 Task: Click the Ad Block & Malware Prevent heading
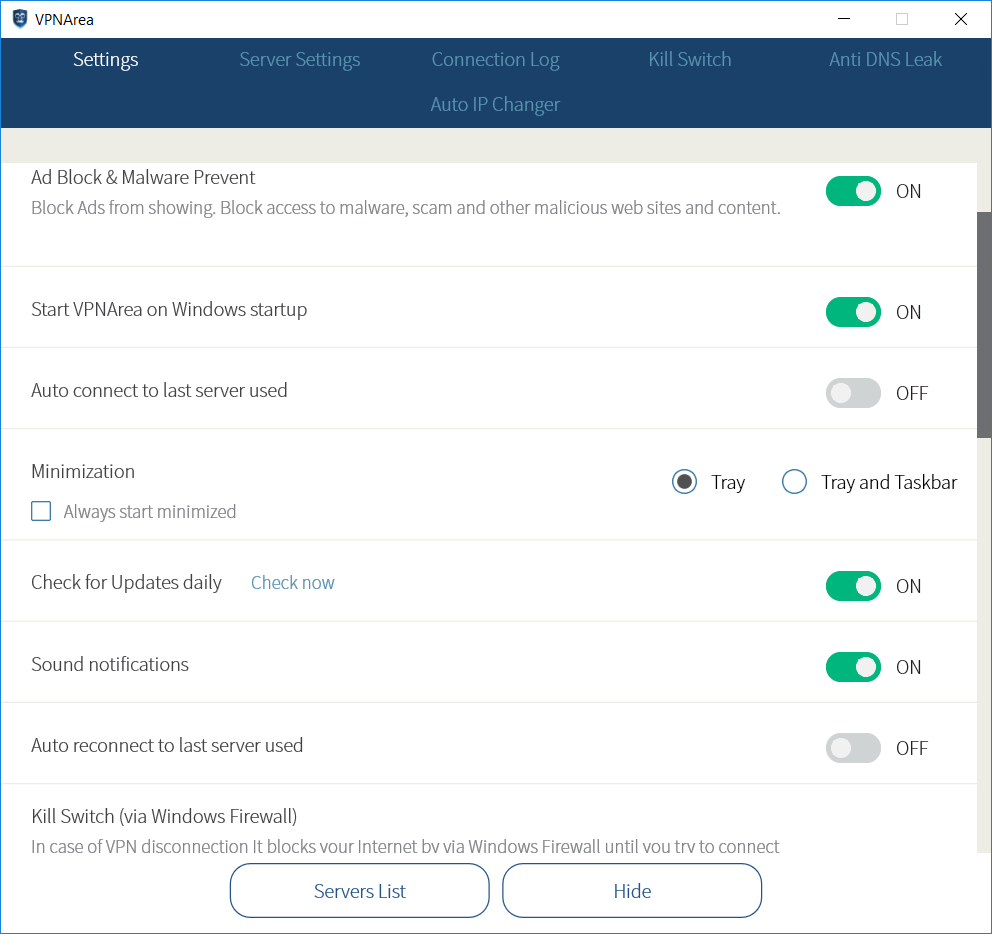tap(143, 177)
